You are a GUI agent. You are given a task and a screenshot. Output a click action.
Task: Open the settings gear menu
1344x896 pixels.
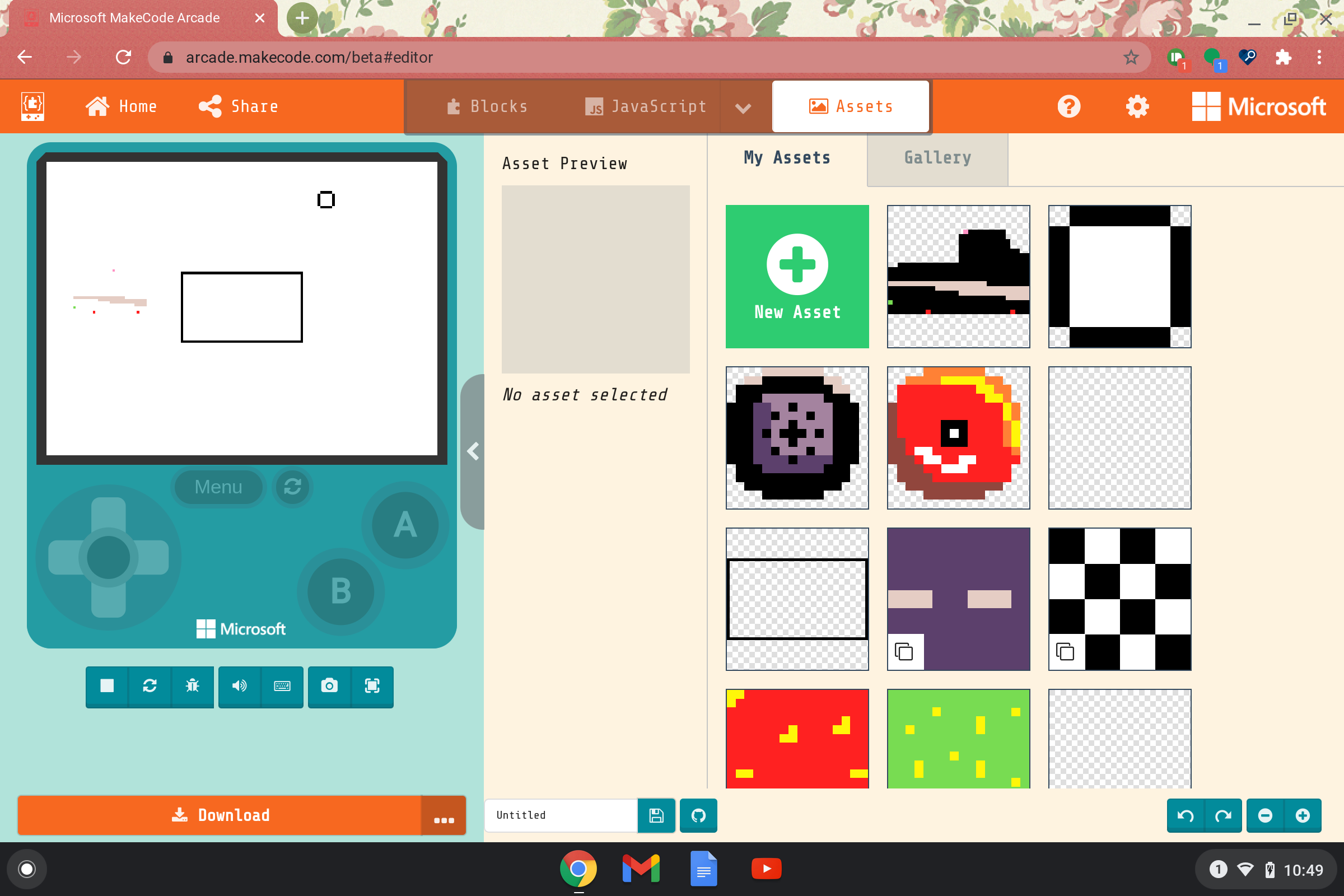click(1137, 107)
